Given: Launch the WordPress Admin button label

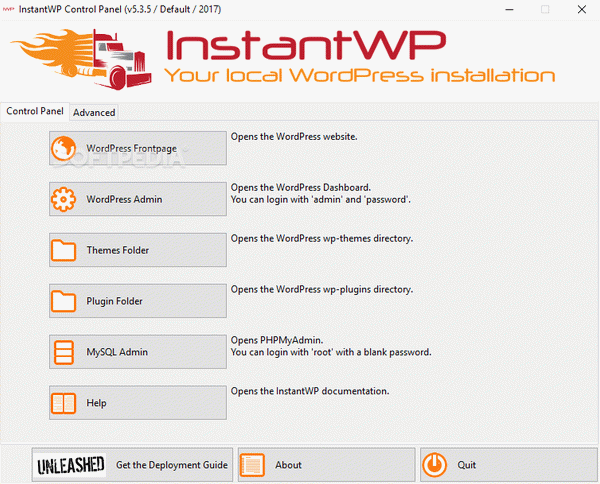Looking at the screenshot, I should coord(124,199).
